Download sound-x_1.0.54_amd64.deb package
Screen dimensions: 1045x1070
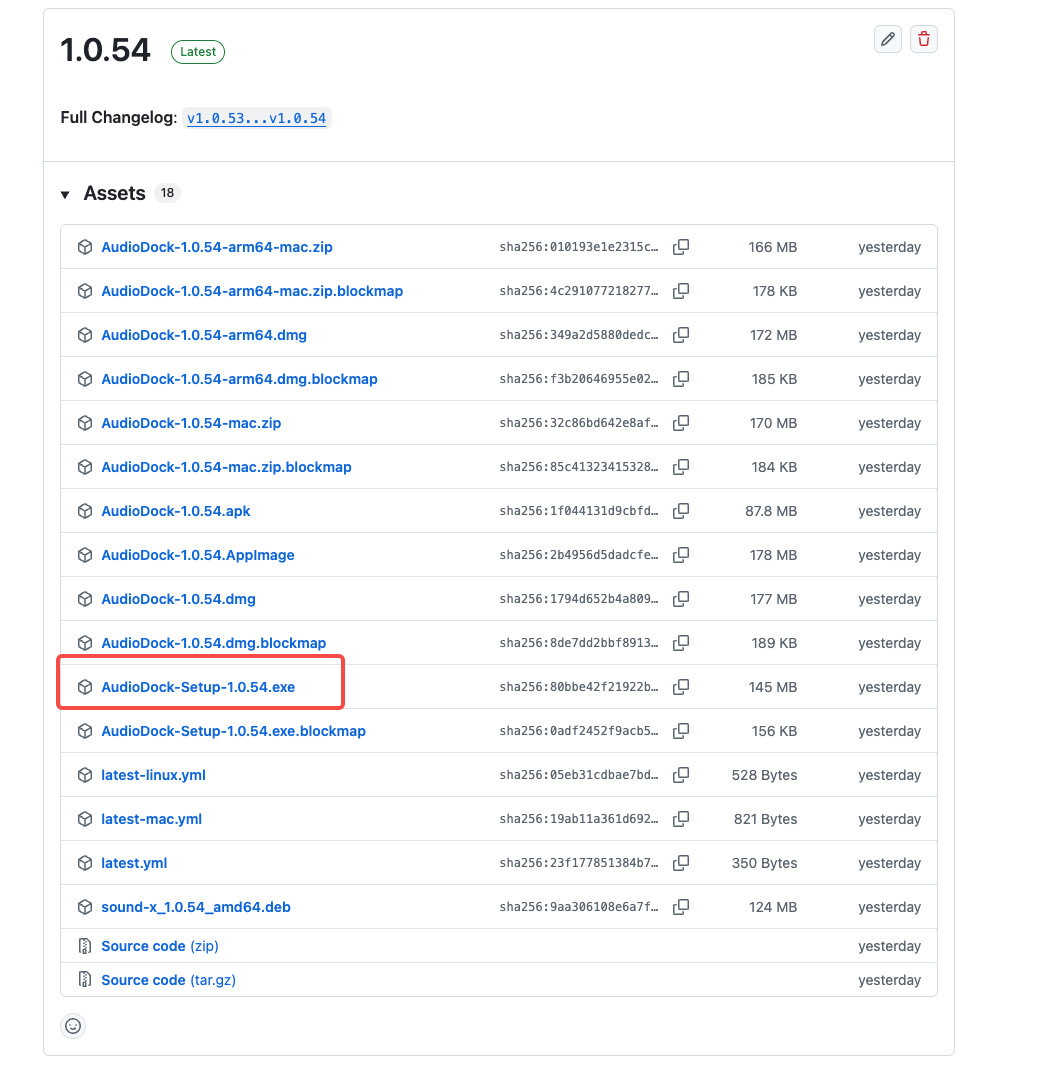point(196,907)
